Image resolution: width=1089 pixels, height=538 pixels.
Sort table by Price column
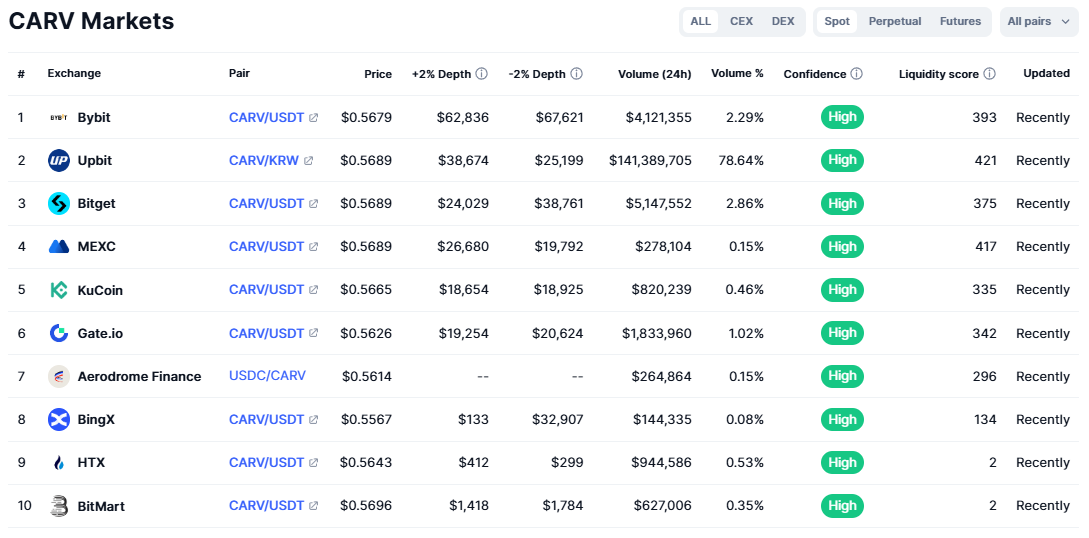pos(378,74)
